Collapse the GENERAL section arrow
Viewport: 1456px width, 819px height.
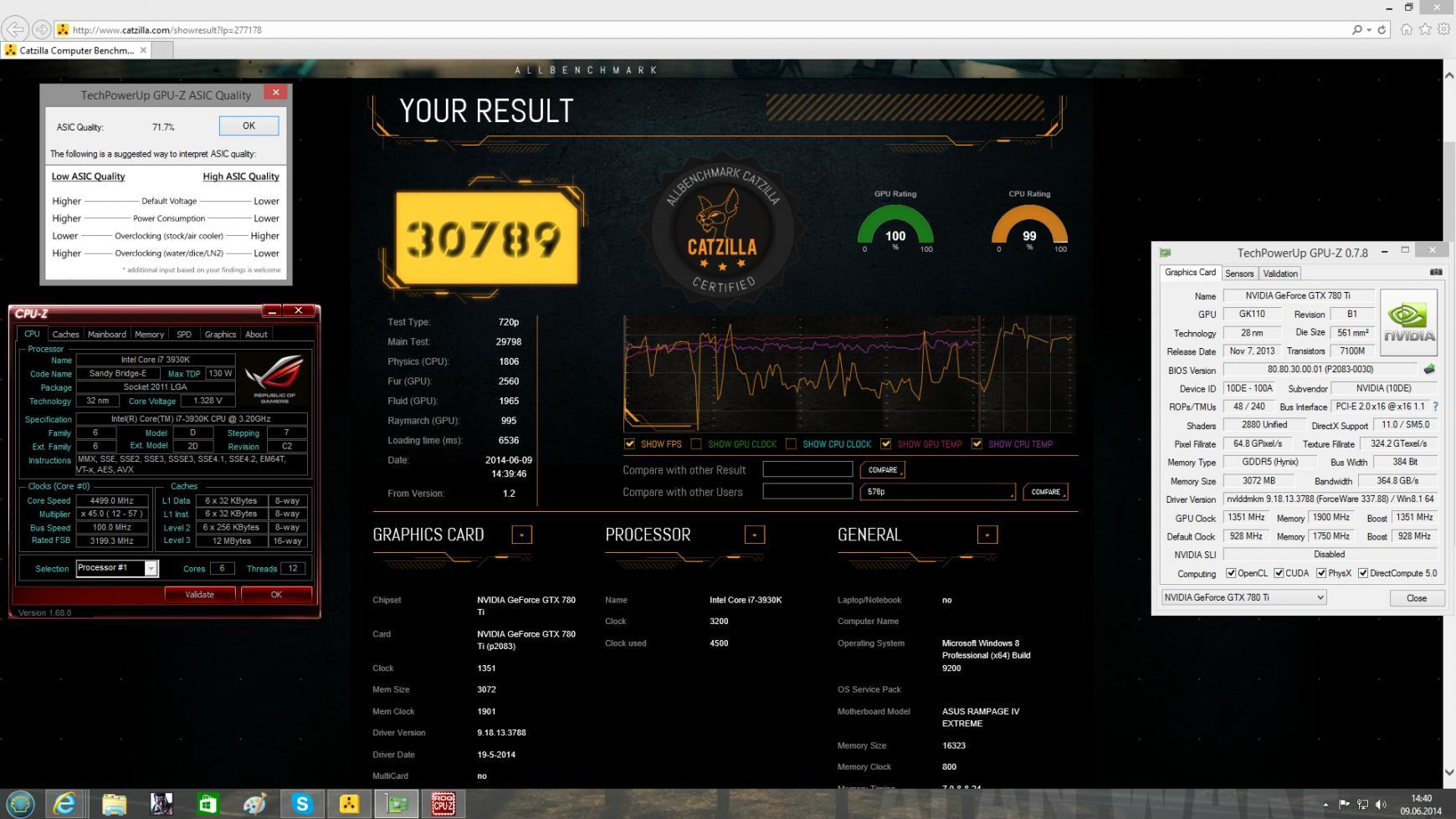coord(987,535)
